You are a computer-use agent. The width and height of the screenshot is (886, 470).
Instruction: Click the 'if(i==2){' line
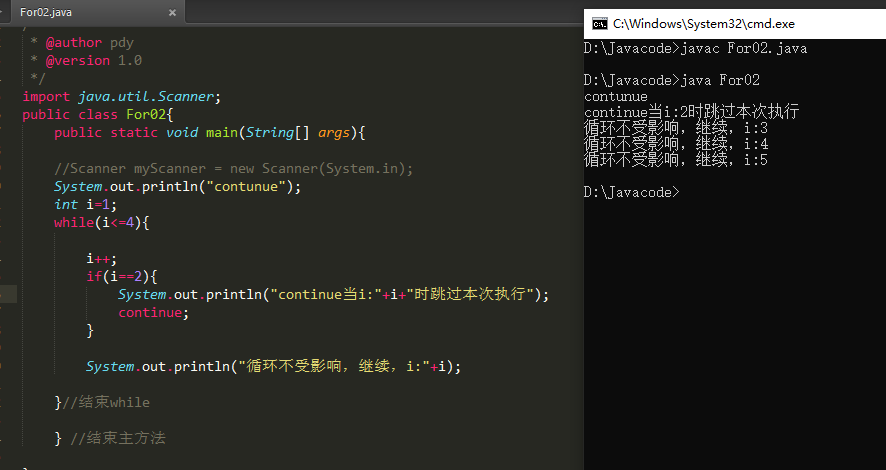coord(121,276)
